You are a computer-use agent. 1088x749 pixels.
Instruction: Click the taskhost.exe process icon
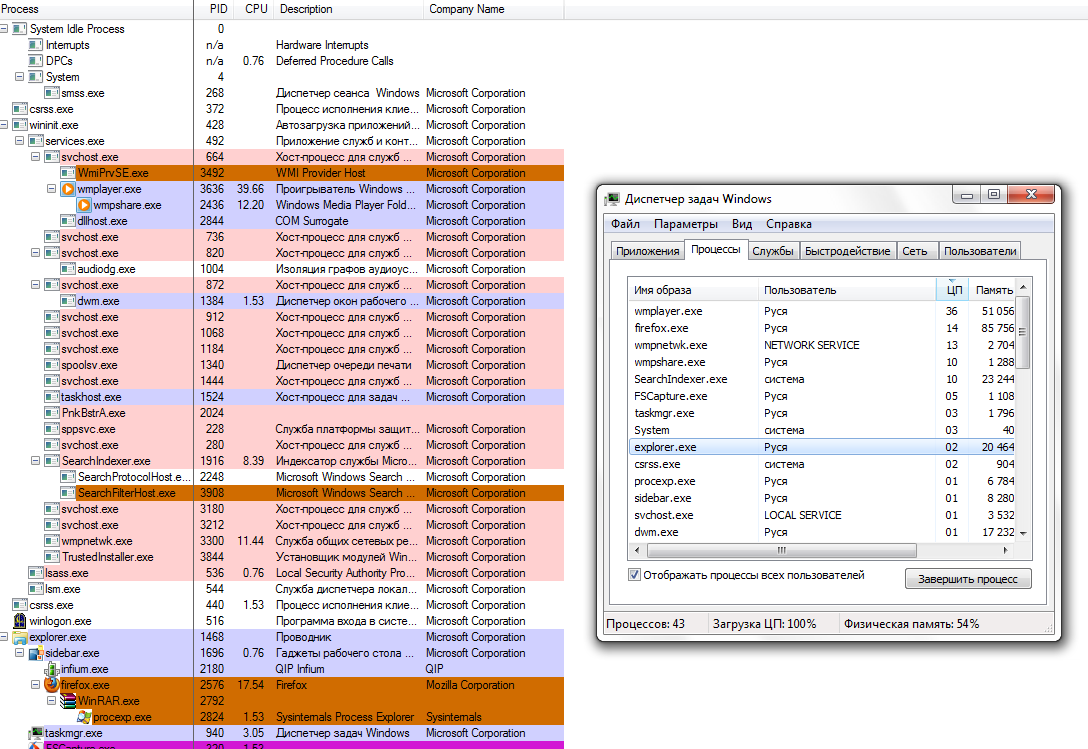pos(52,397)
